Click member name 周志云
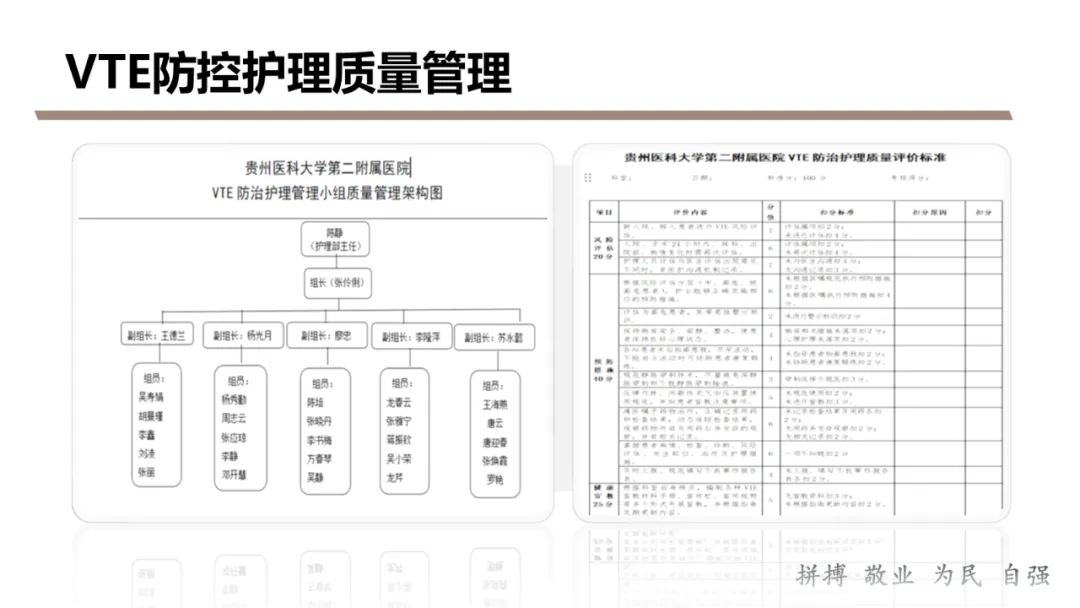Screen dimensions: 1080x608 (x=233, y=419)
